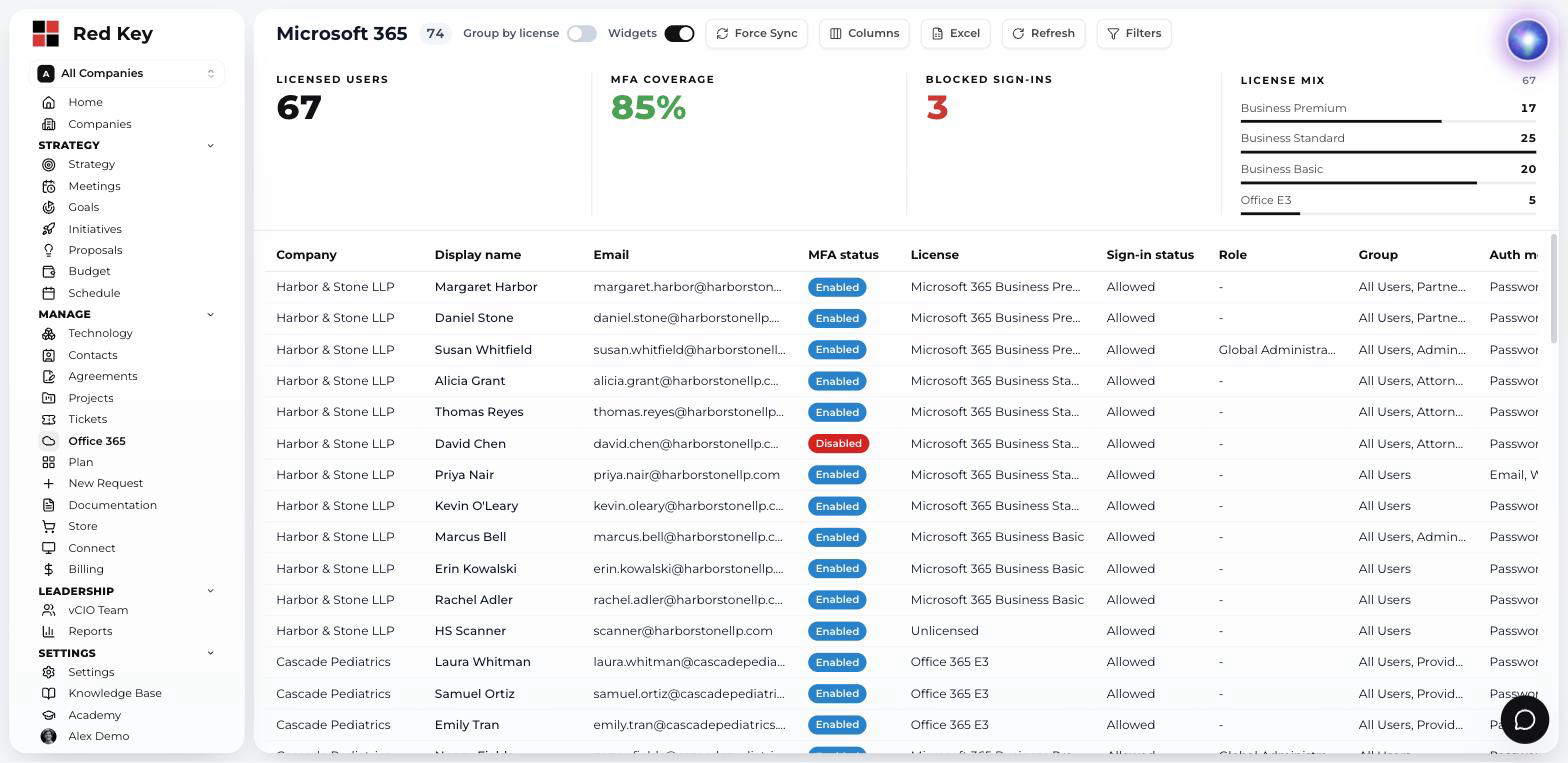Click the Strategy target icon
1568x763 pixels.
48,164
